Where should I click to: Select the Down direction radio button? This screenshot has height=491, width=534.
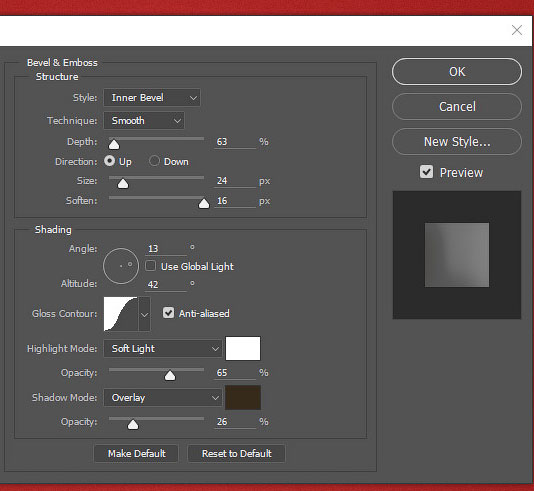(x=154, y=161)
